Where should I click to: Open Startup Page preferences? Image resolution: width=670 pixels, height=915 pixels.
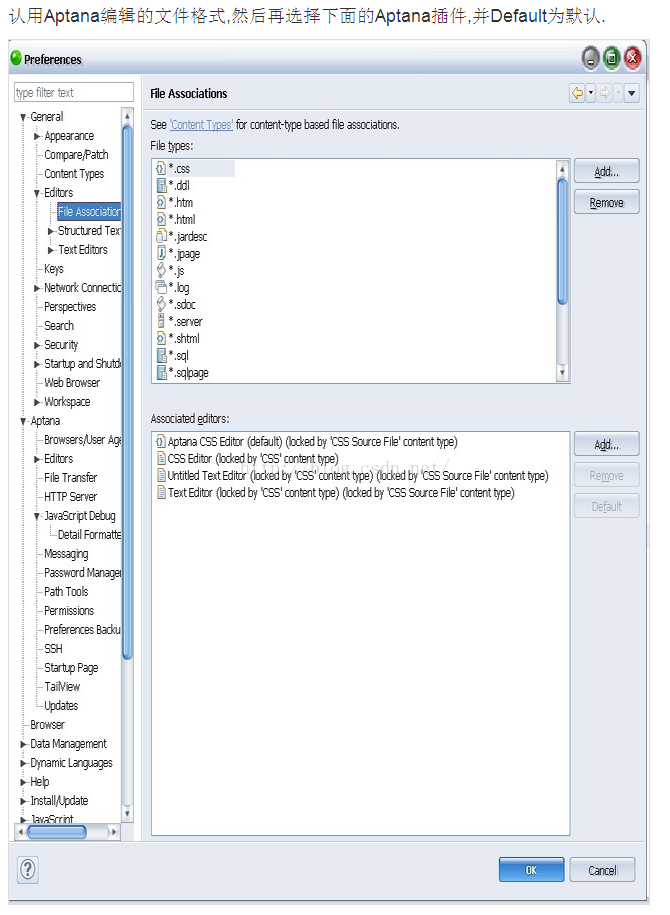(x=71, y=668)
